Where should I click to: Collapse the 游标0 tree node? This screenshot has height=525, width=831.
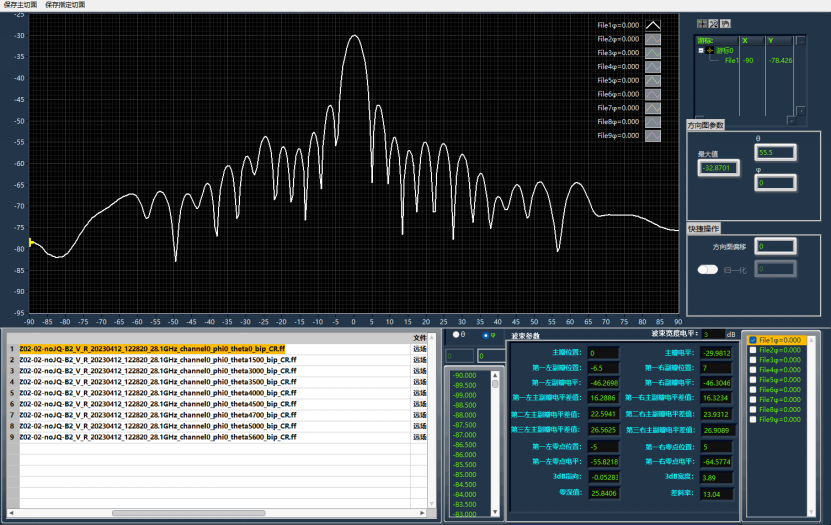(699, 50)
